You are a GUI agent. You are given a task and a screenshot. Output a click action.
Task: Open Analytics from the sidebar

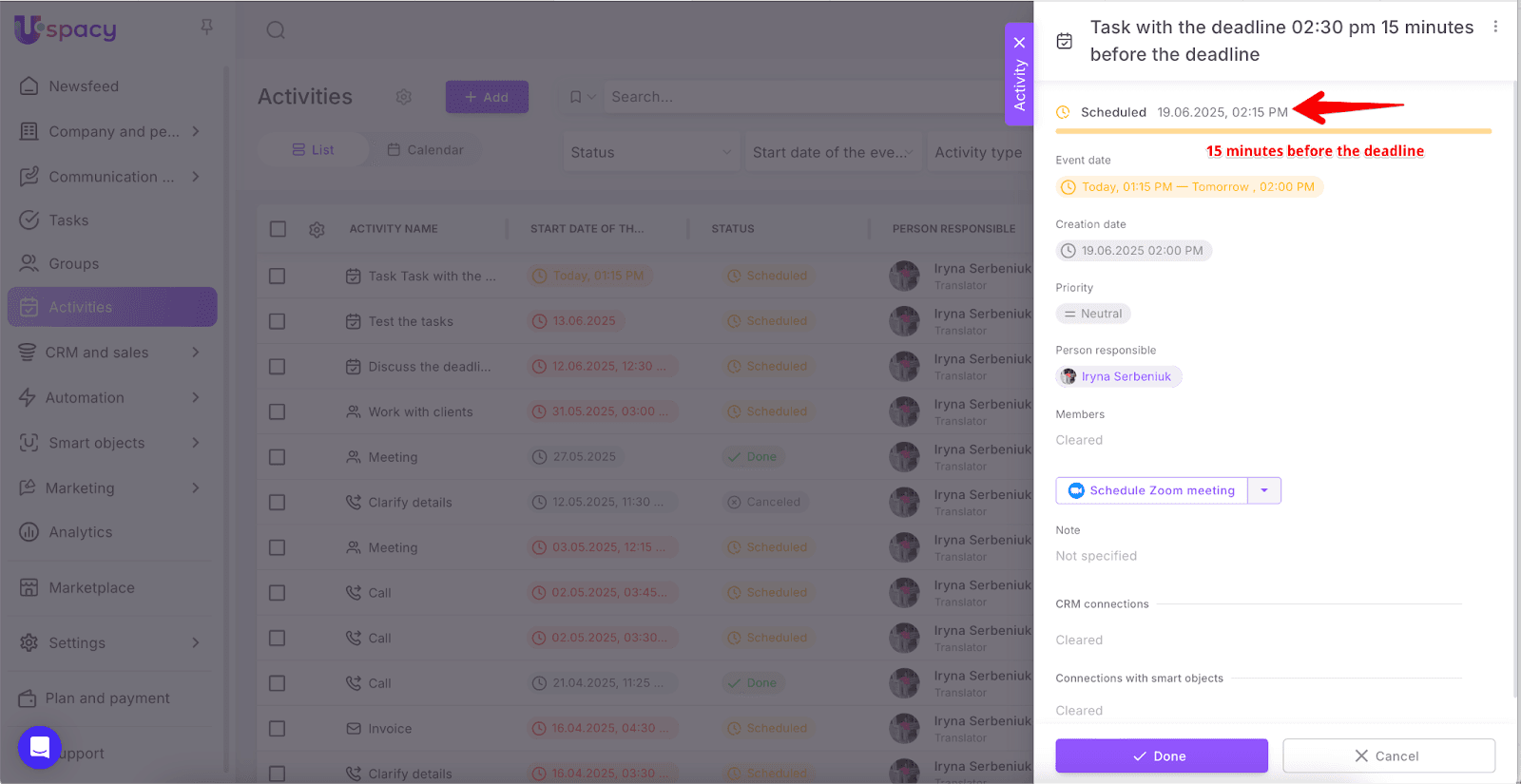(80, 532)
